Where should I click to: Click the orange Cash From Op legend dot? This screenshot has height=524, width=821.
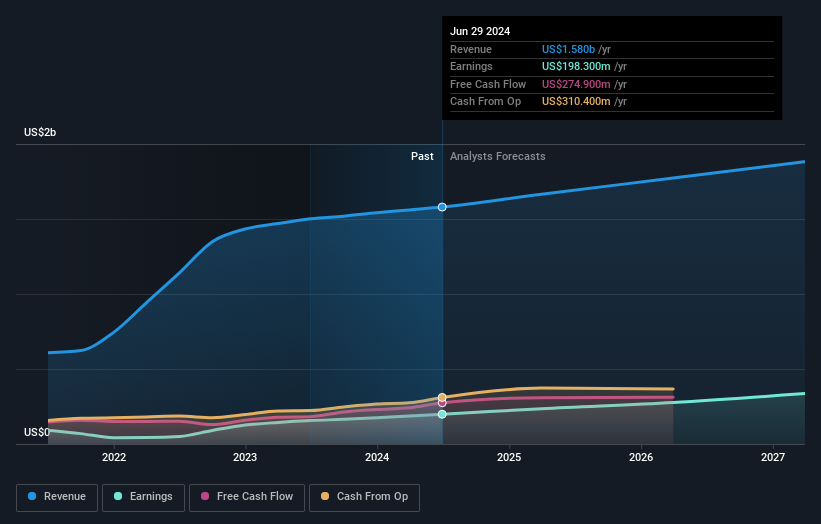[325, 496]
